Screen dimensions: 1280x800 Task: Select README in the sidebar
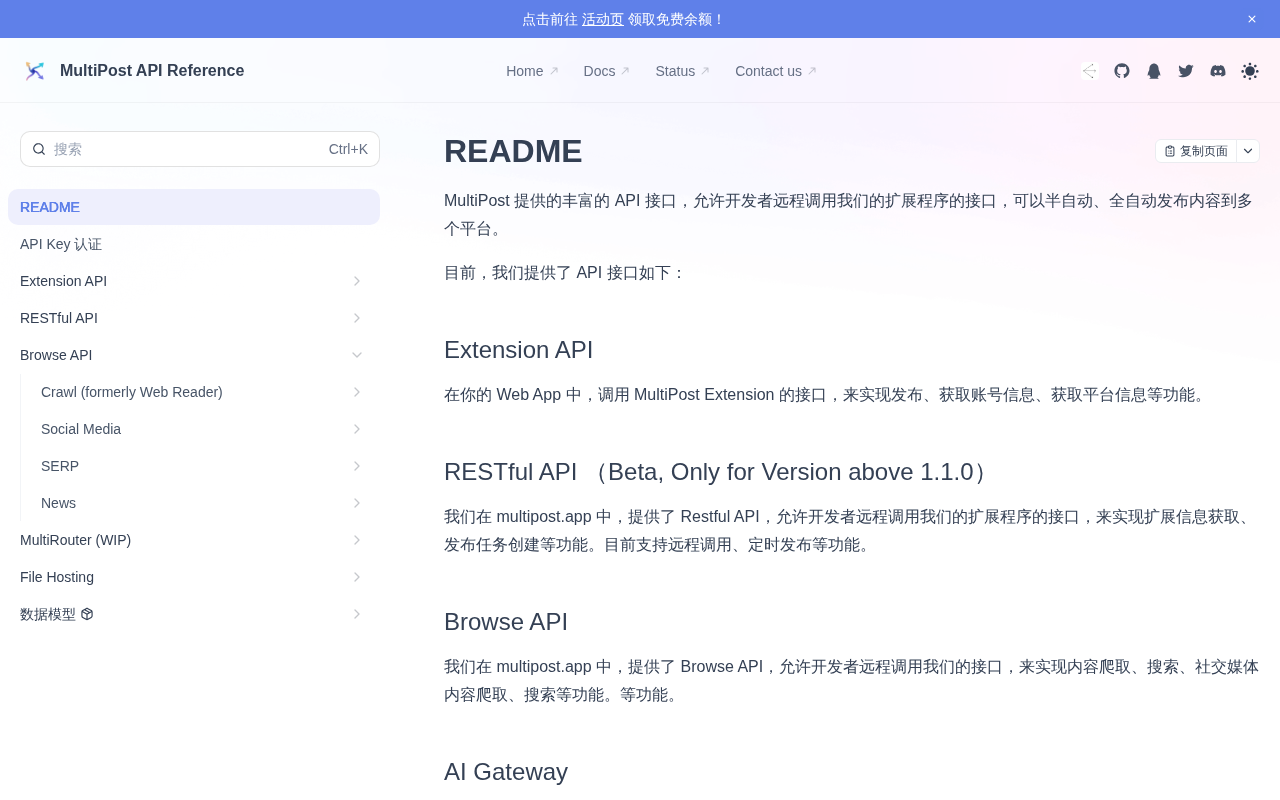point(194,207)
